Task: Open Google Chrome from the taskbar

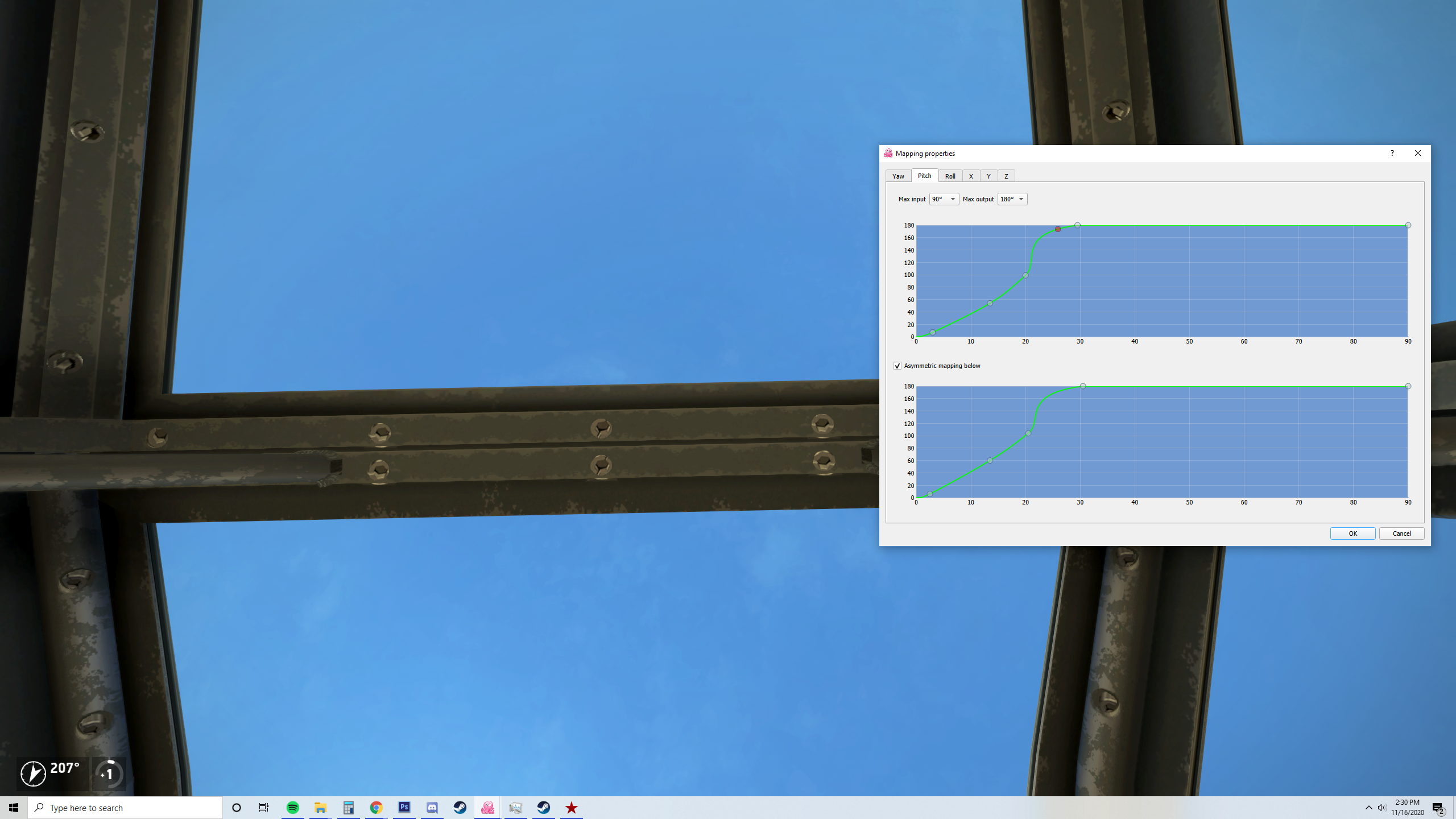Action: [376, 808]
